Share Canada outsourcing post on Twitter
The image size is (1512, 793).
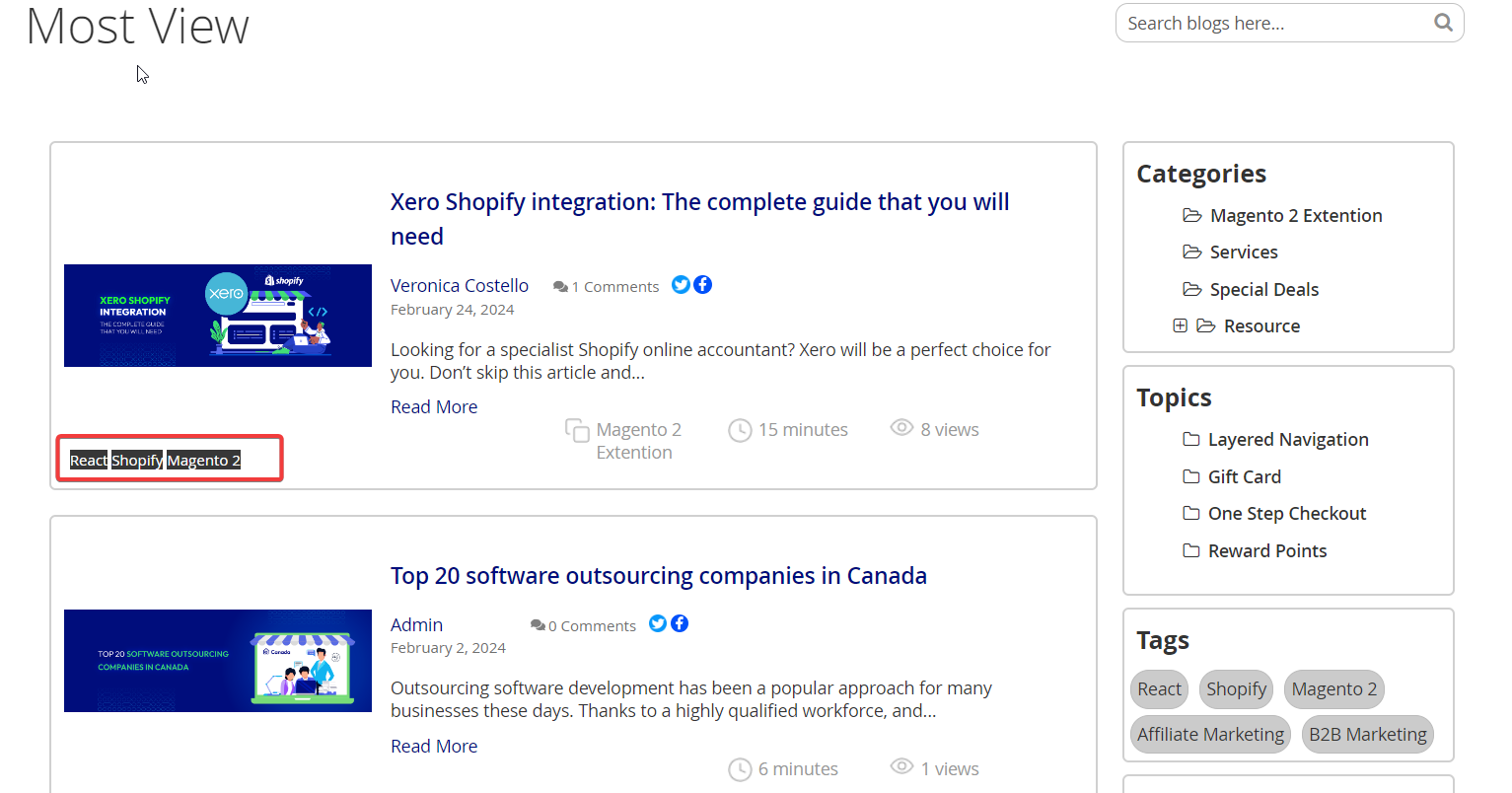click(x=658, y=624)
